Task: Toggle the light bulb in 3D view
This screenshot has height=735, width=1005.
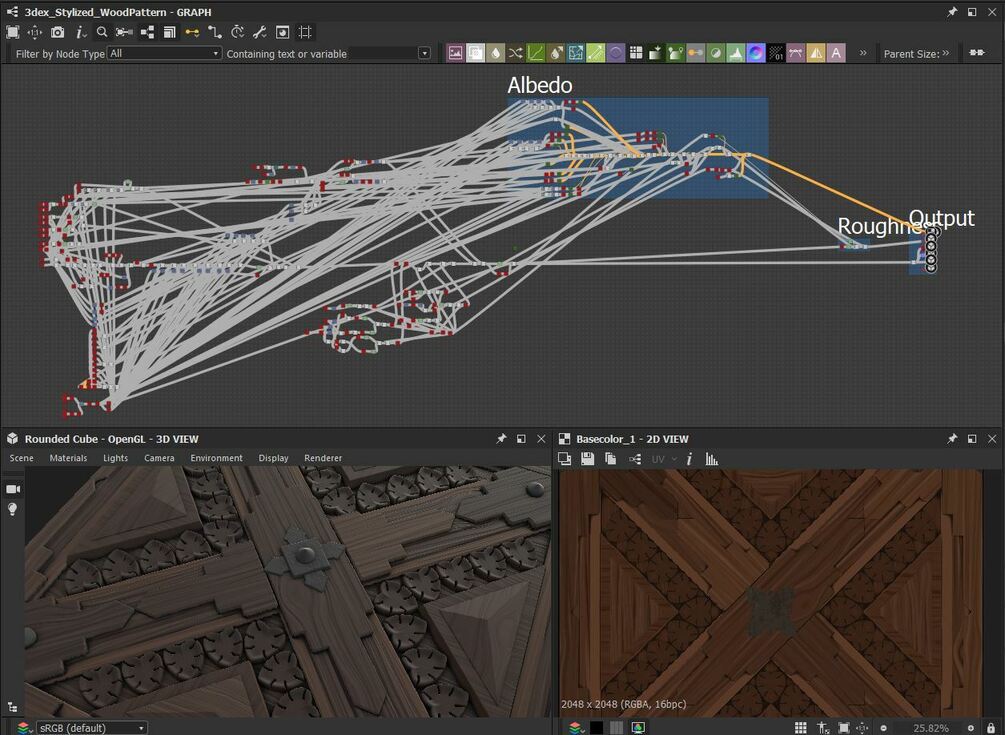Action: tap(13, 509)
